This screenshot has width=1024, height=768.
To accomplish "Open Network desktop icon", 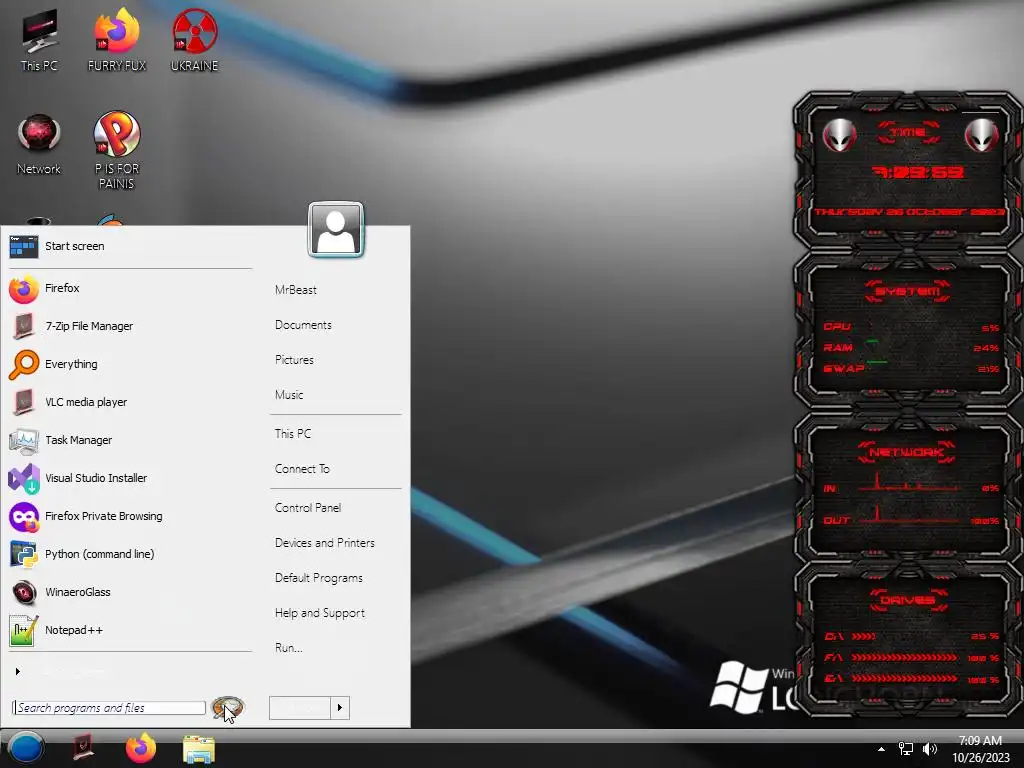I will [x=39, y=145].
